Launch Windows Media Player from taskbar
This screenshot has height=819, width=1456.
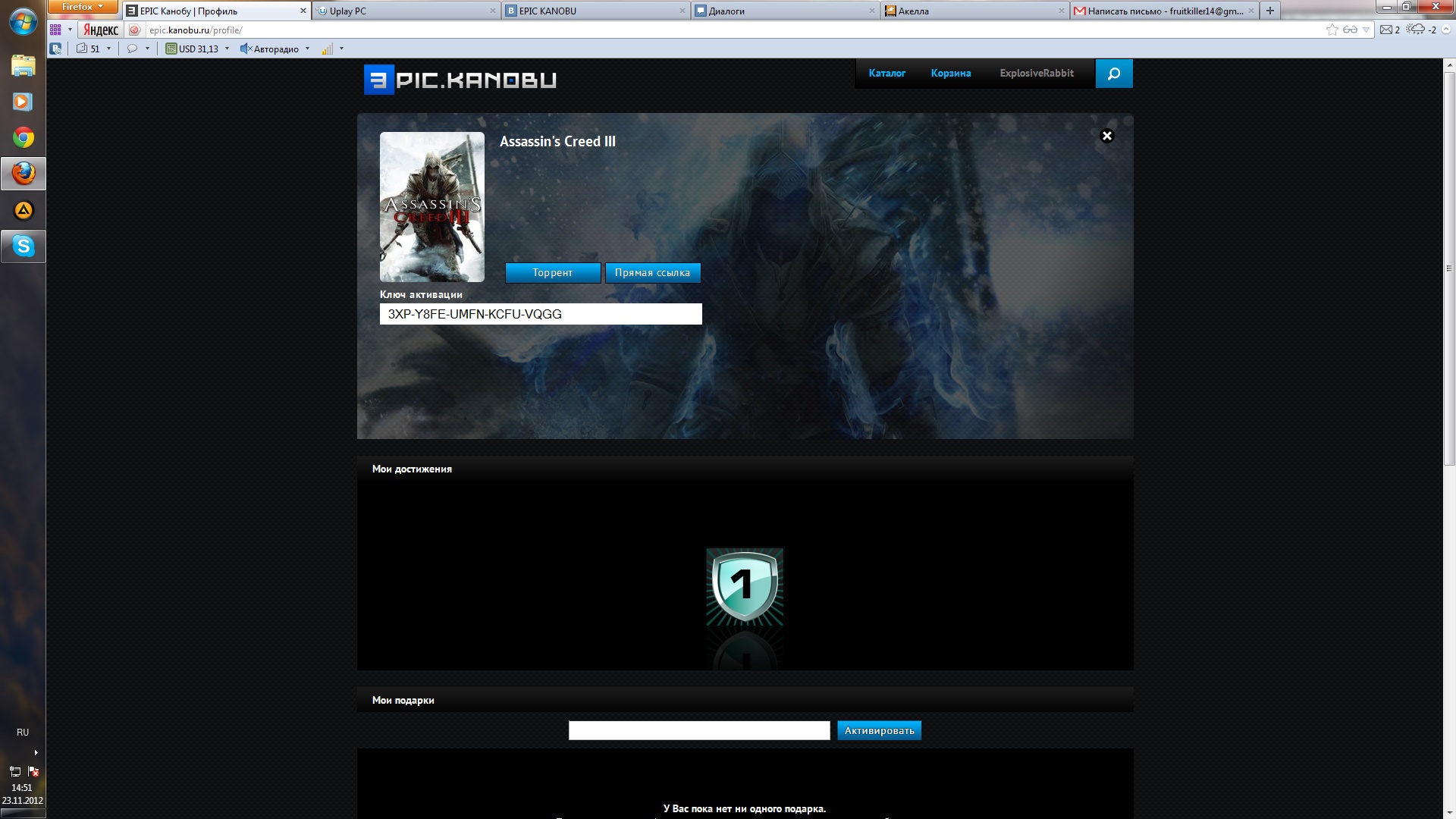click(23, 102)
